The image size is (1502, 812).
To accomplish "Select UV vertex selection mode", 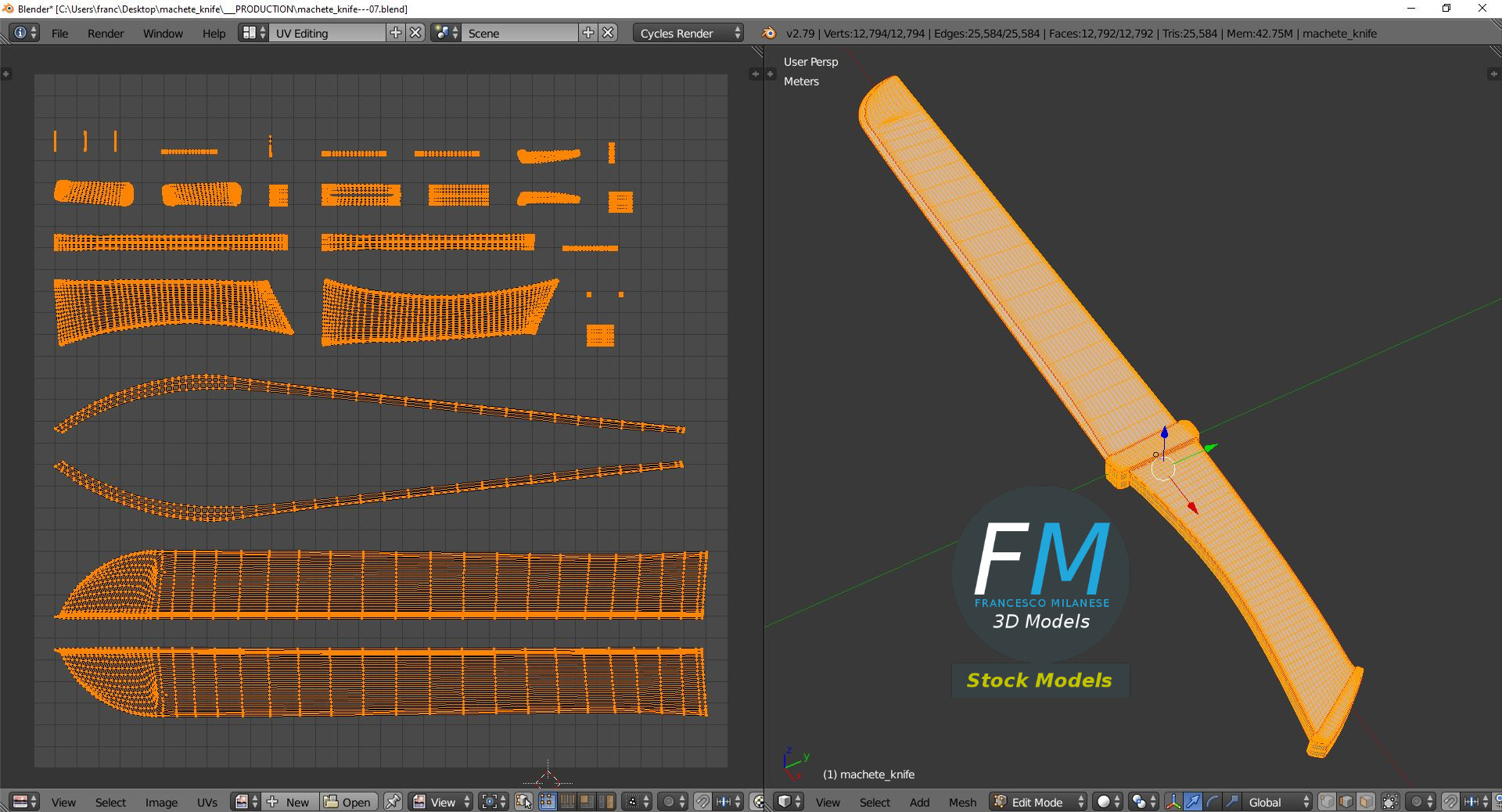I will click(x=547, y=802).
